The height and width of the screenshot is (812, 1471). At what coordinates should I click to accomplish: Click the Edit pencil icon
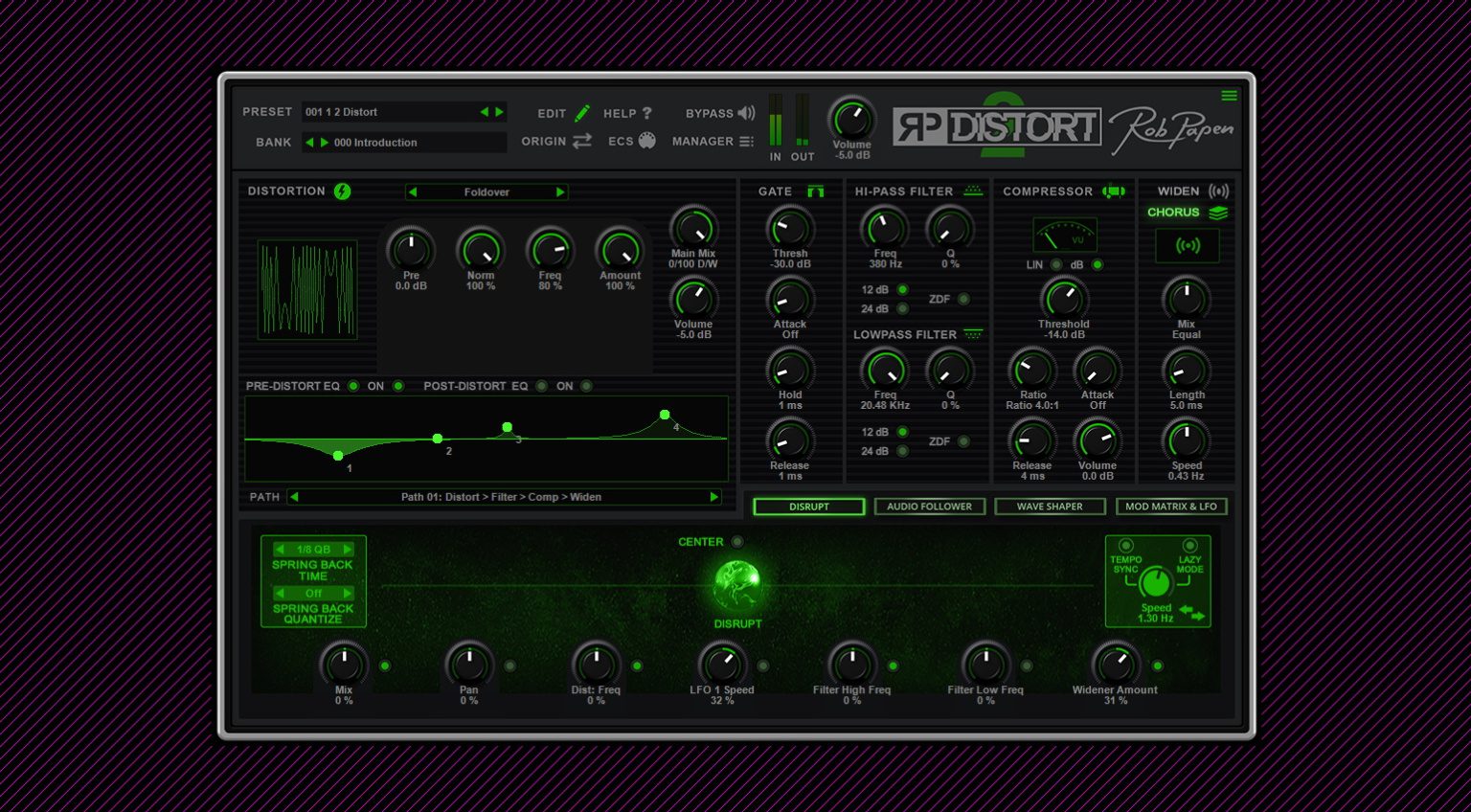[582, 113]
